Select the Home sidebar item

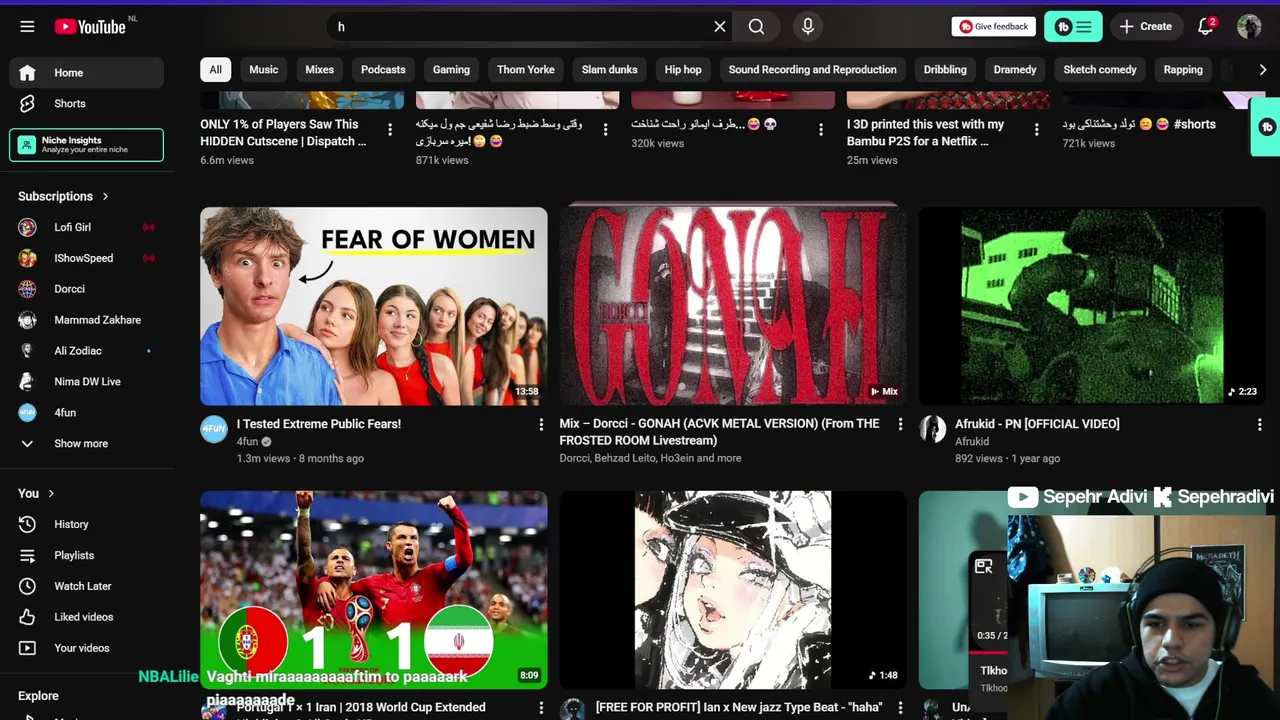(86, 73)
